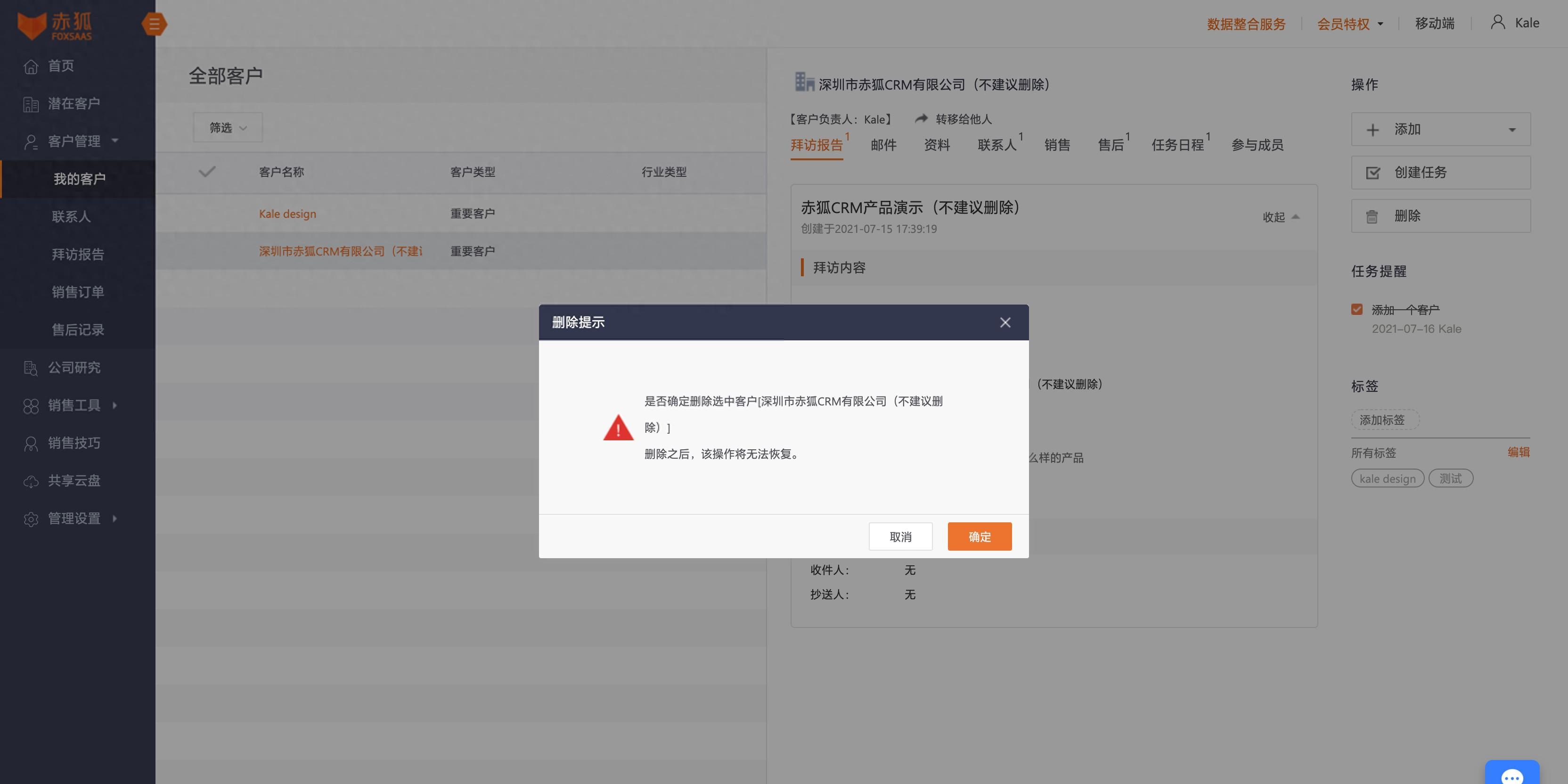The height and width of the screenshot is (784, 1568).
Task: Open 公司研究 in the sidebar
Action: point(73,367)
